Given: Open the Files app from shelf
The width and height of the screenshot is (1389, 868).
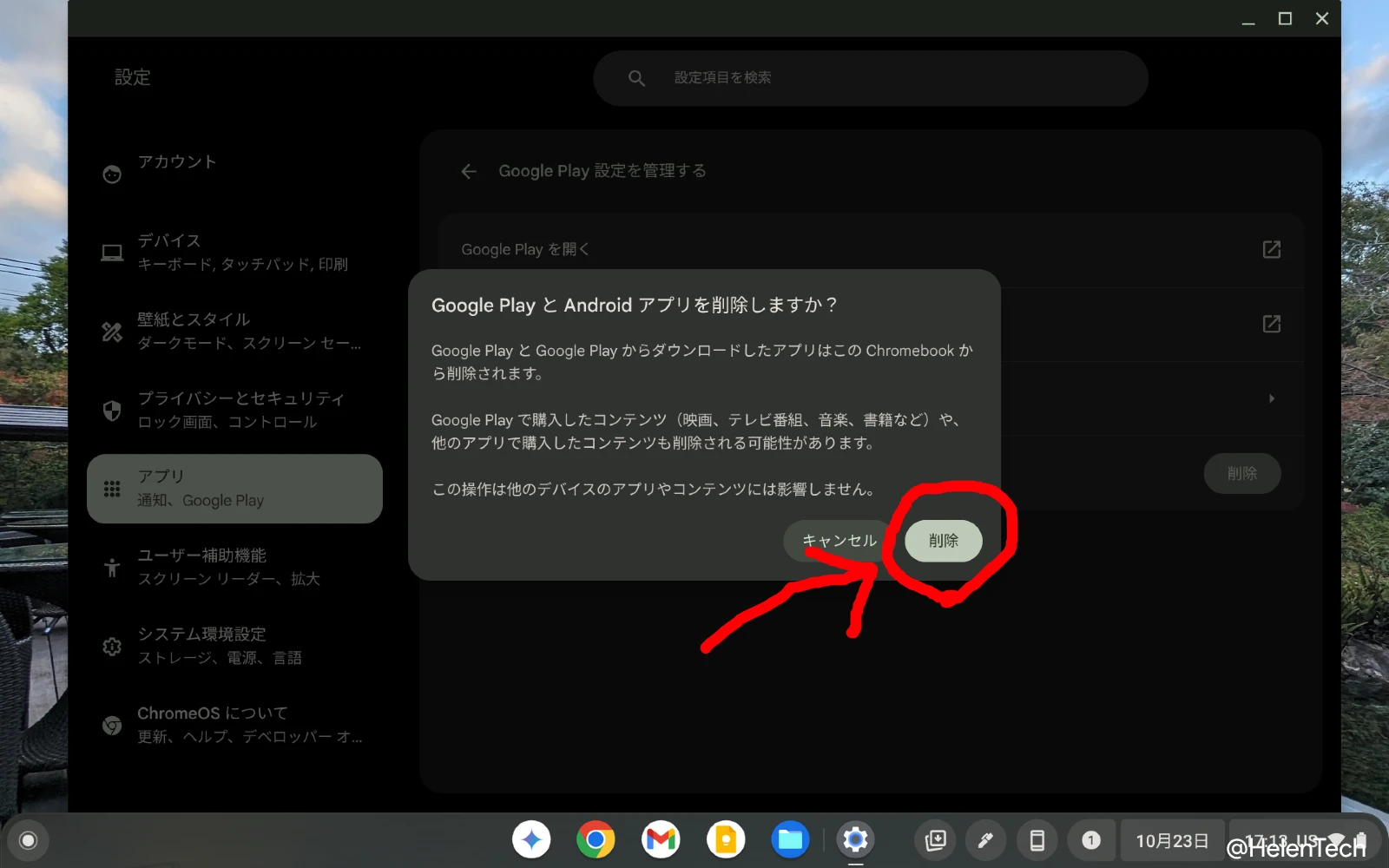Looking at the screenshot, I should pos(790,839).
